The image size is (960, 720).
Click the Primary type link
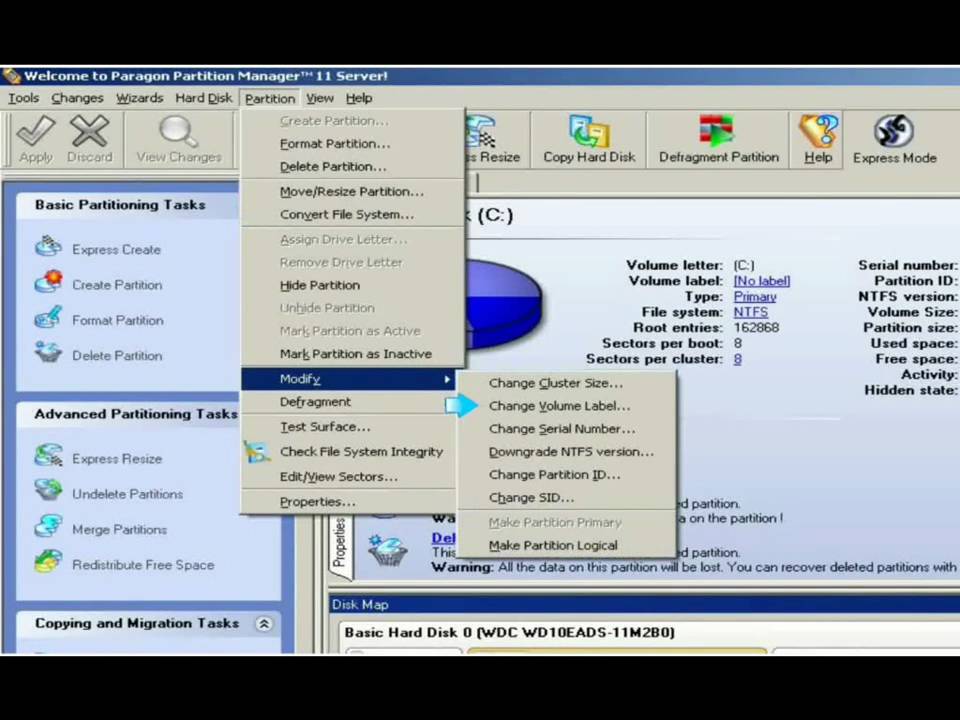click(755, 296)
